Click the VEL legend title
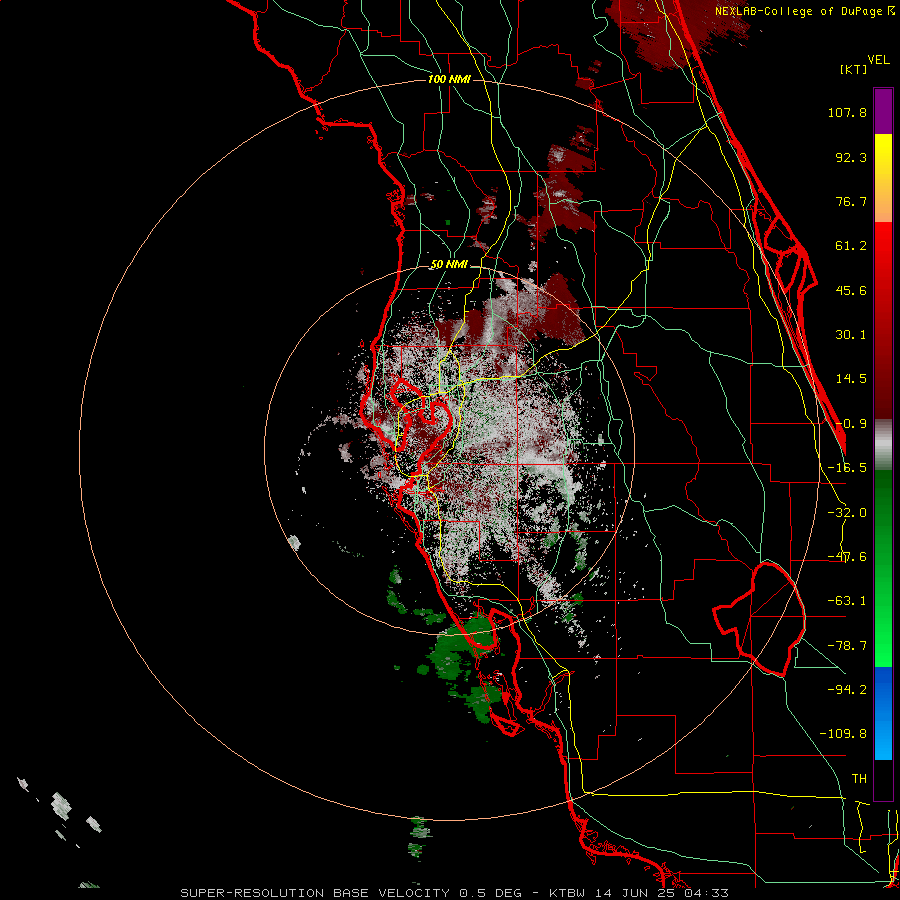 coord(878,60)
